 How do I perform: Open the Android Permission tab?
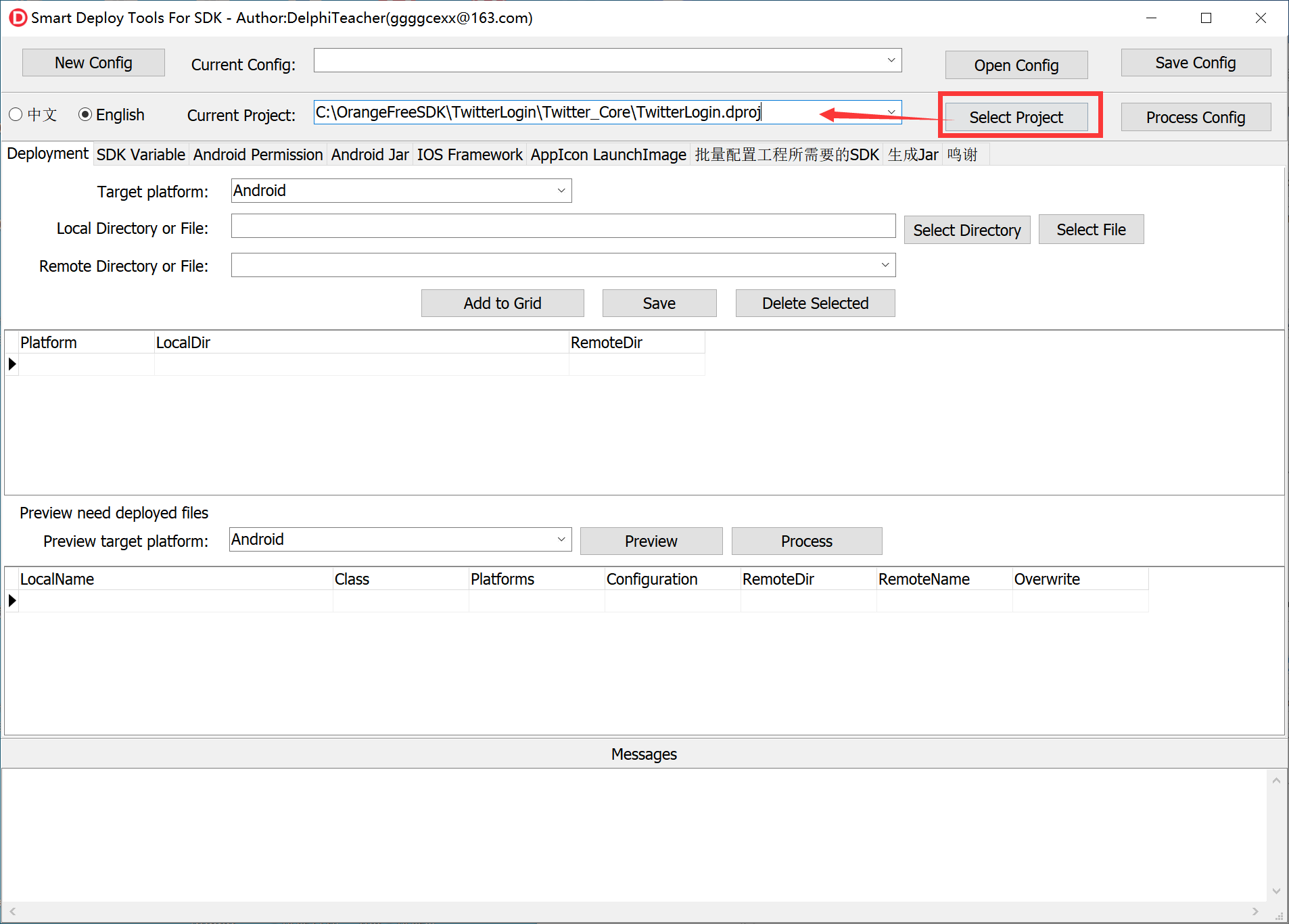coord(258,155)
